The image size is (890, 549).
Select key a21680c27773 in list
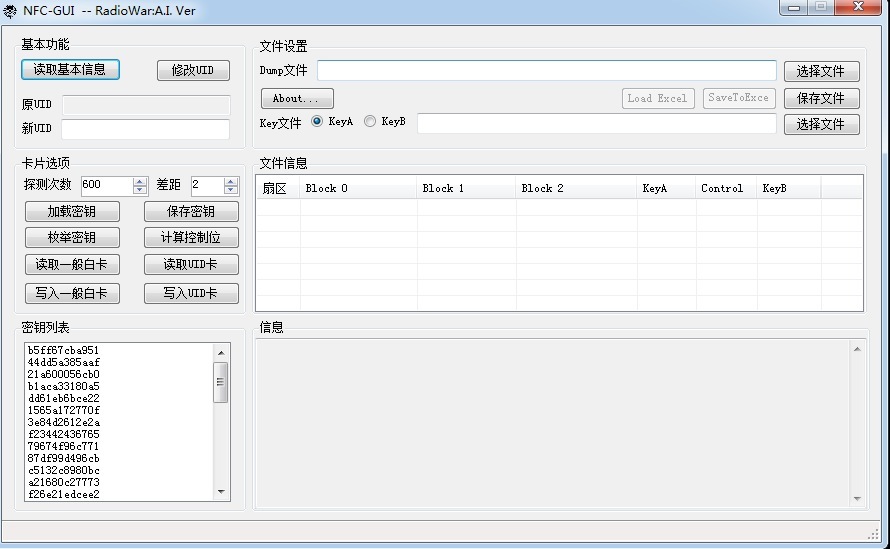[63, 482]
